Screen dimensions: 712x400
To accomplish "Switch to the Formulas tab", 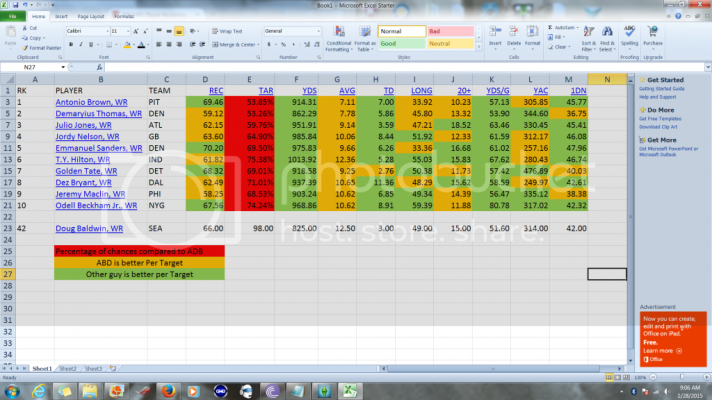I will 124,16.
